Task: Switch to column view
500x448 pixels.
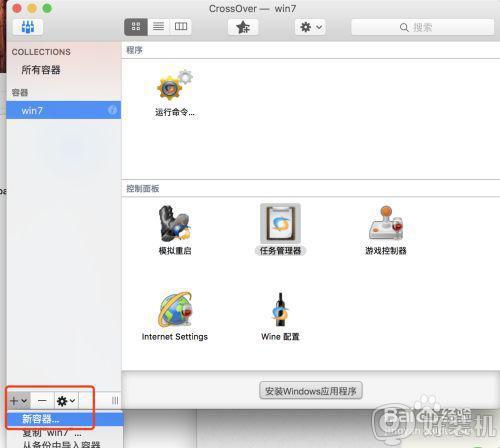Action: (x=181, y=27)
